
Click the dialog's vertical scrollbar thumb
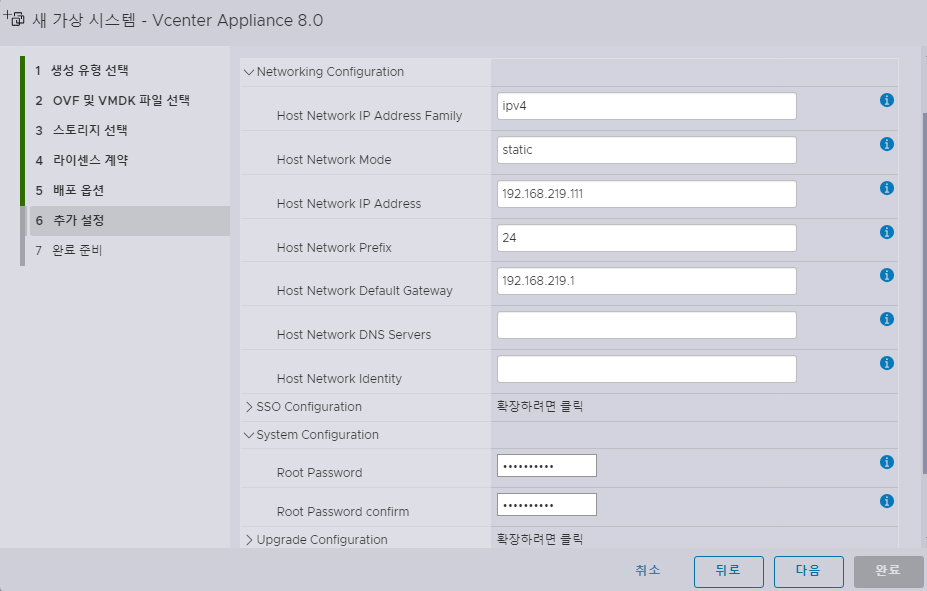[x=924, y=293]
